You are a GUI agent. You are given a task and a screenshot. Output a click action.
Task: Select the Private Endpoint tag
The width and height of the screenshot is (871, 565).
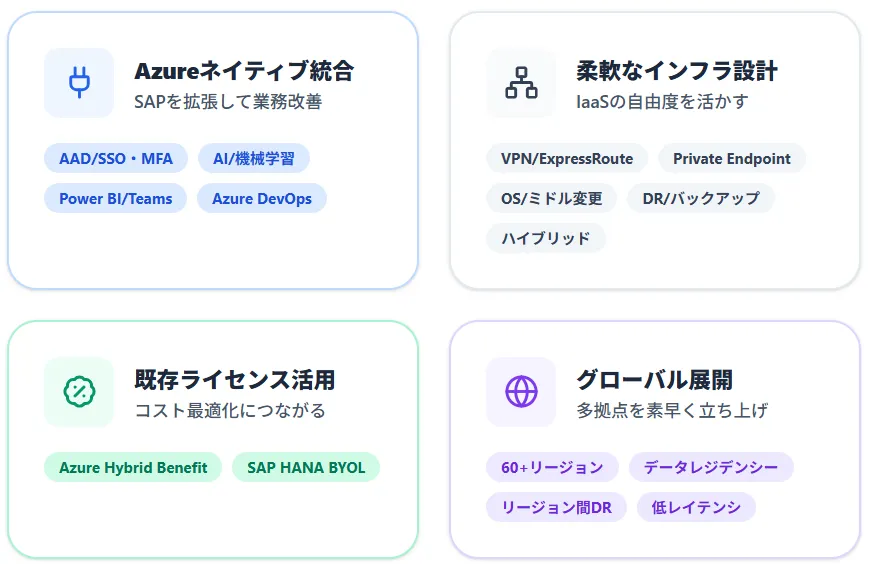click(732, 159)
